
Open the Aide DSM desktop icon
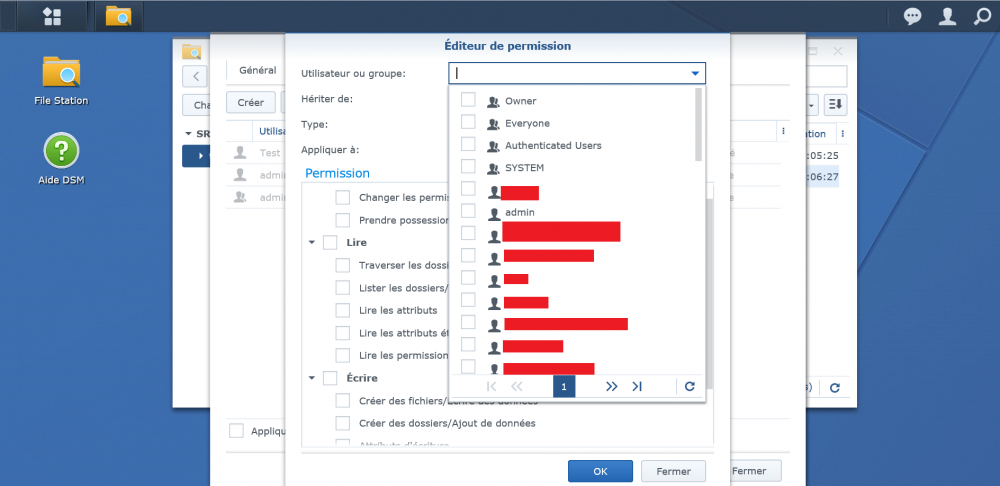tap(61, 159)
